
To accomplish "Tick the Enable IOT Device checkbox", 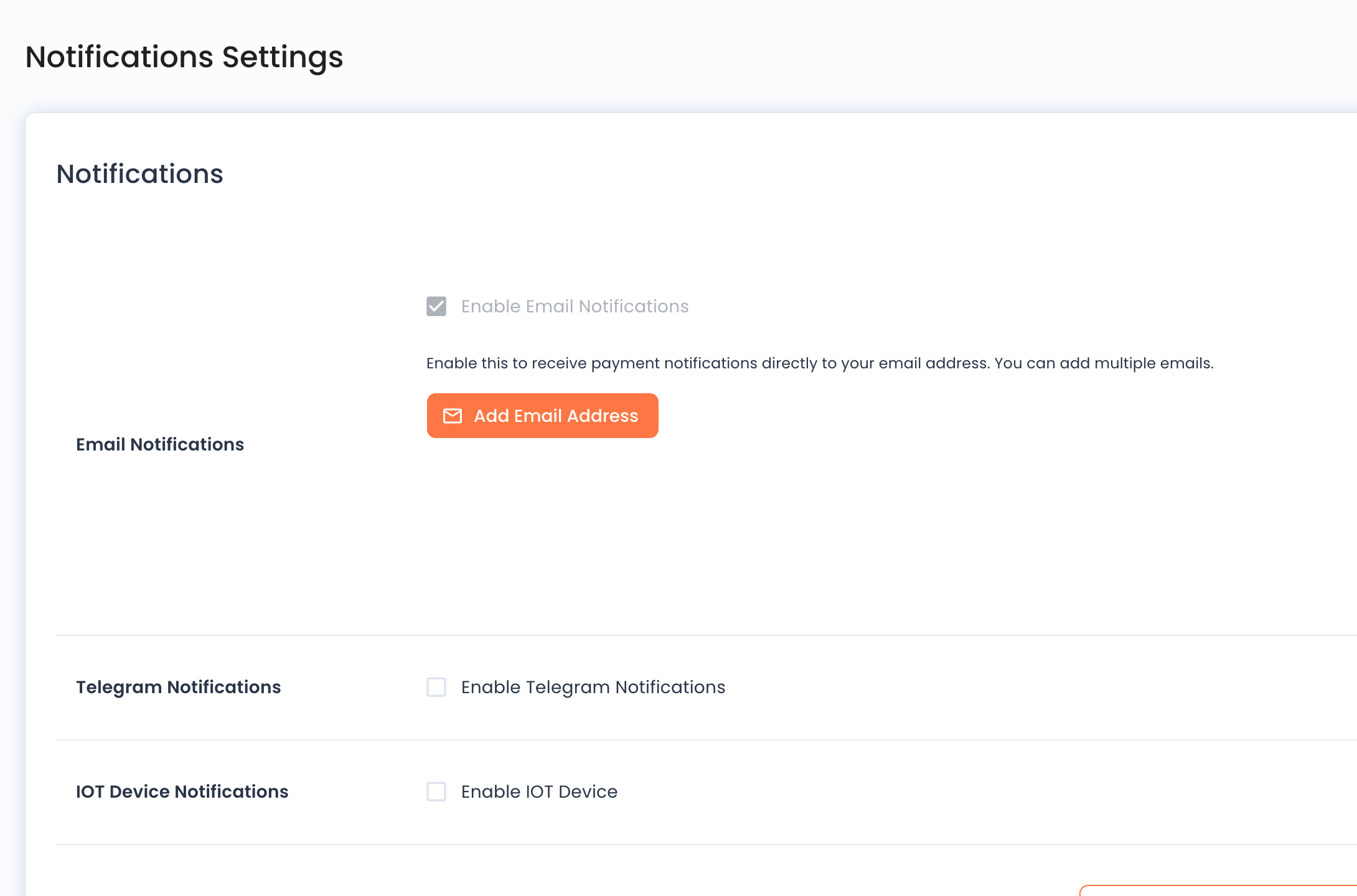I will [x=436, y=791].
